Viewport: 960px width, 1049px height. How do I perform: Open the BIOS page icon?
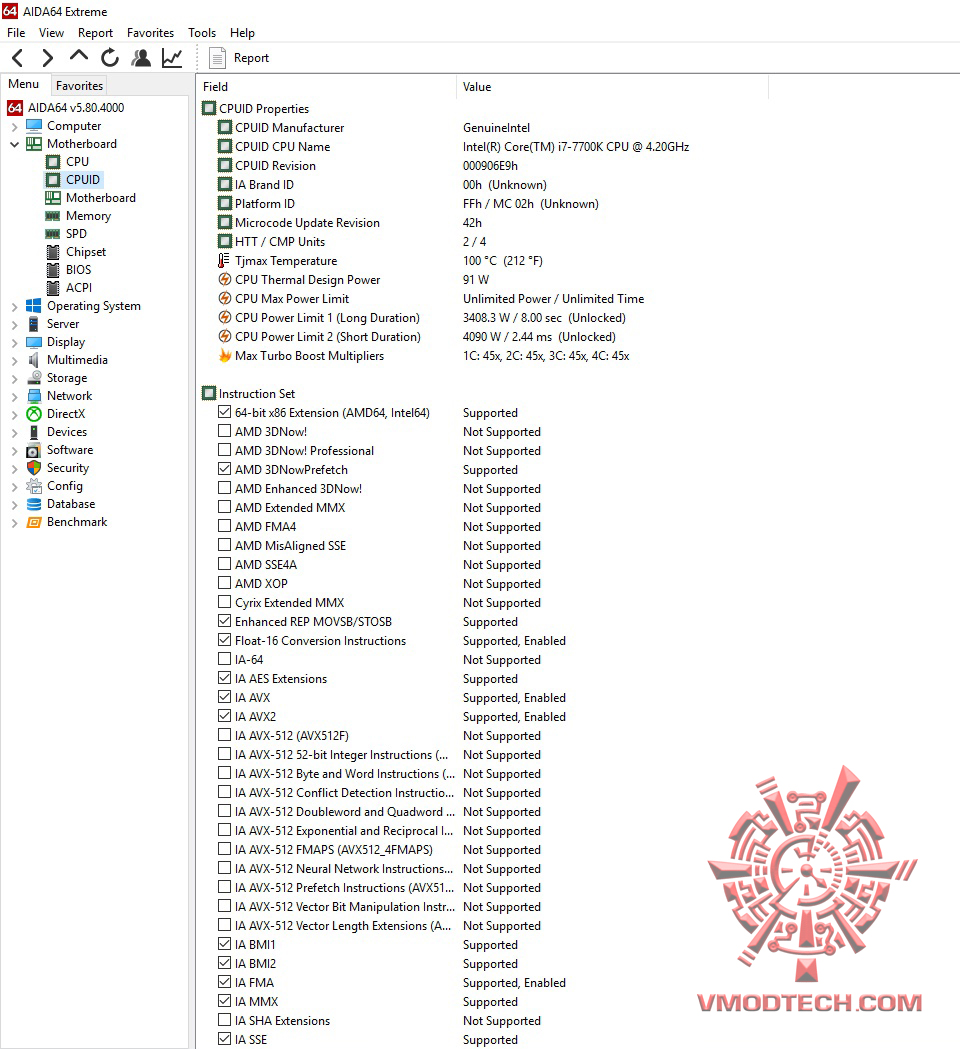point(53,270)
